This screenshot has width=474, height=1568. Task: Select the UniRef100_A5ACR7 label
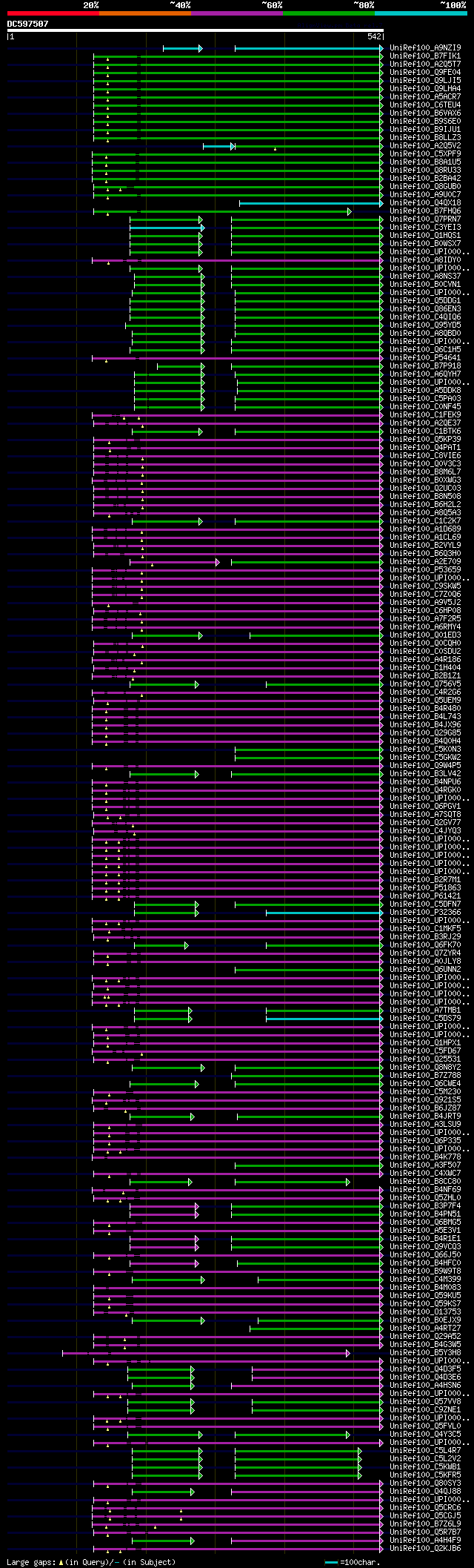[x=425, y=97]
